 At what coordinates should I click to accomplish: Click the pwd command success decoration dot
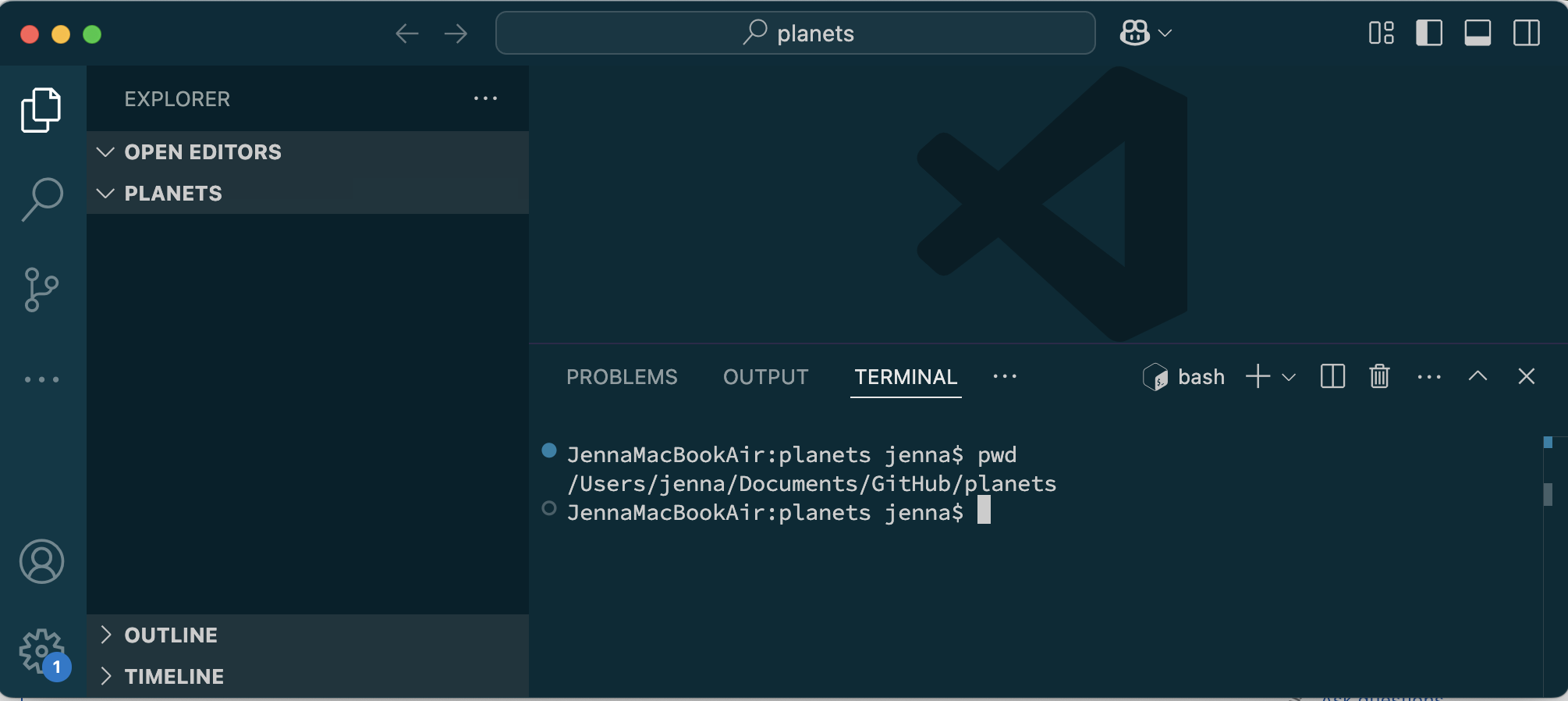pos(549,450)
